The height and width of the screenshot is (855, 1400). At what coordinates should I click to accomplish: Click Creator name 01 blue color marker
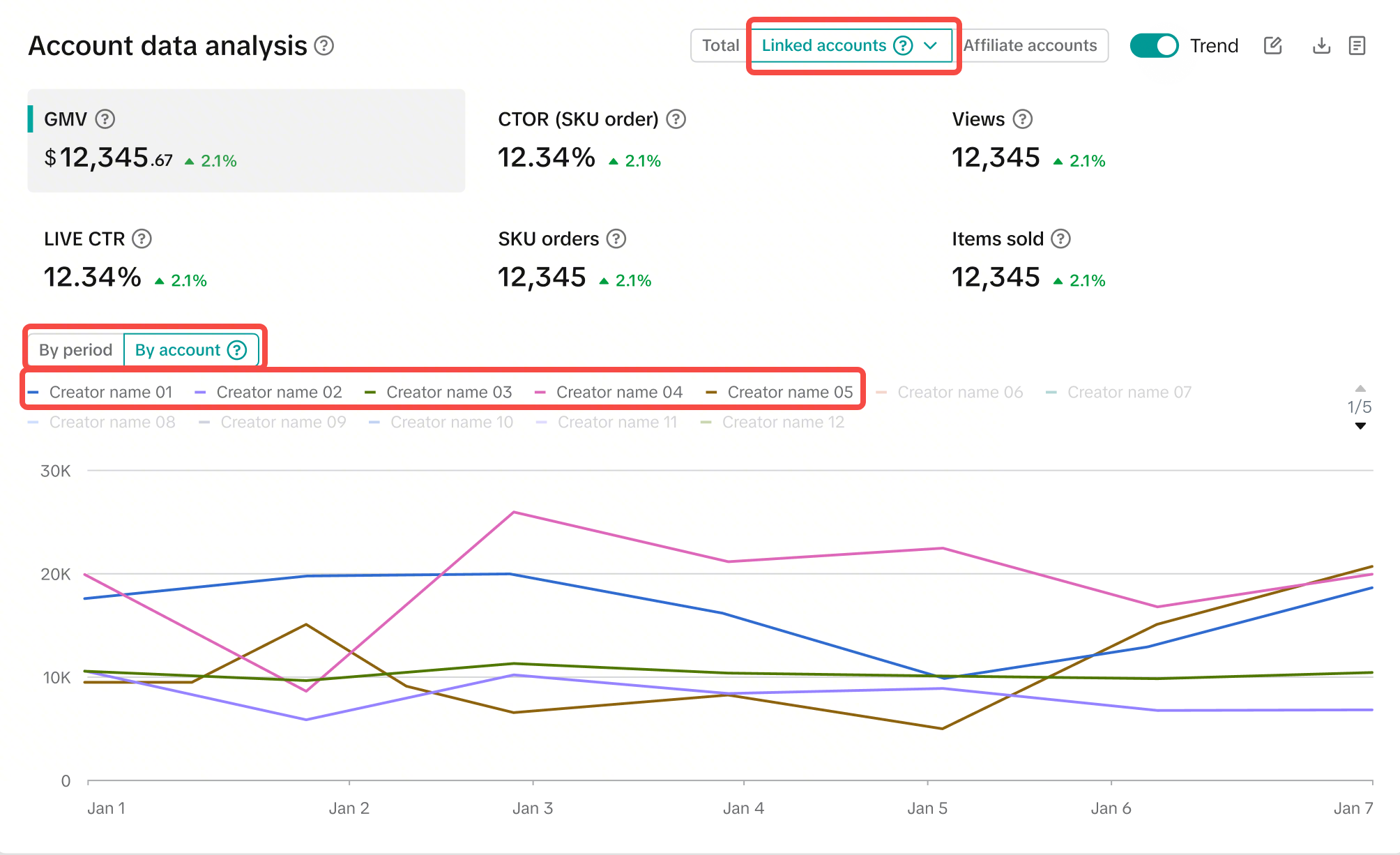point(33,393)
